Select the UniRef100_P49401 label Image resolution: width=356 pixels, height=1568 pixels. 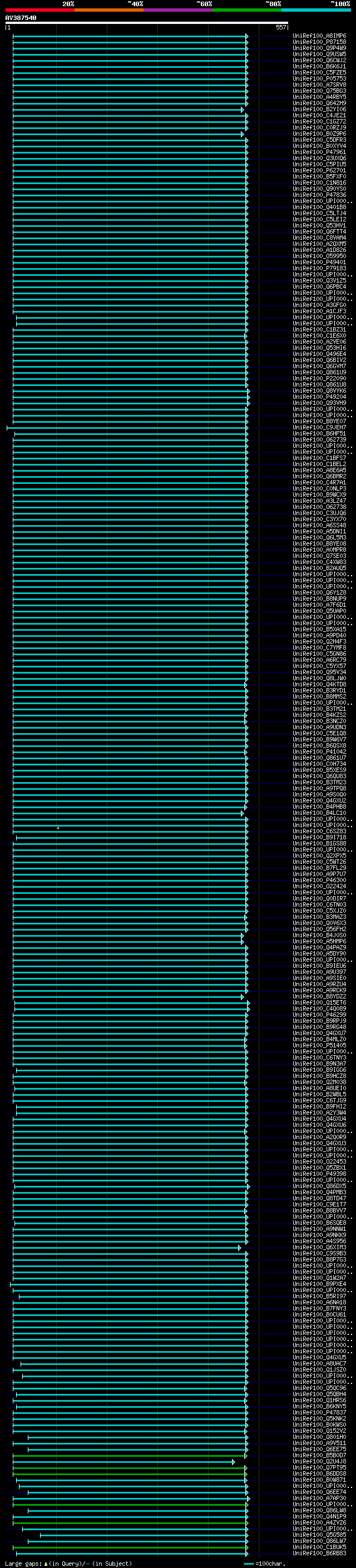pyautogui.click(x=319, y=263)
